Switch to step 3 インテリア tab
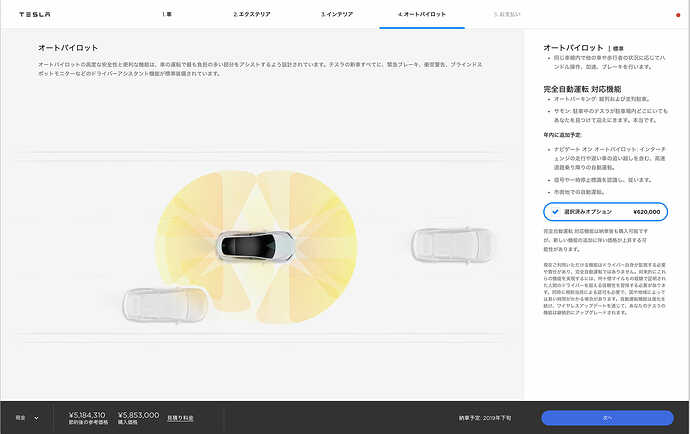690x434 pixels. click(337, 15)
